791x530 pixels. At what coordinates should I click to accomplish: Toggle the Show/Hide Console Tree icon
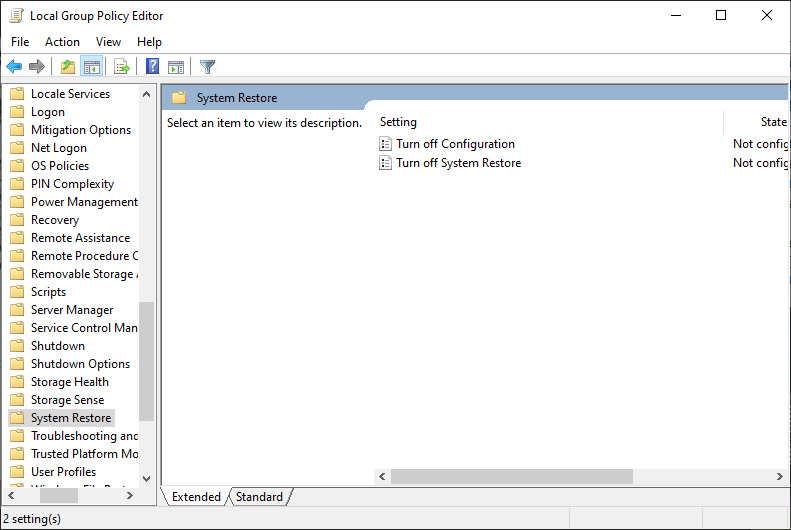pyautogui.click(x=91, y=67)
